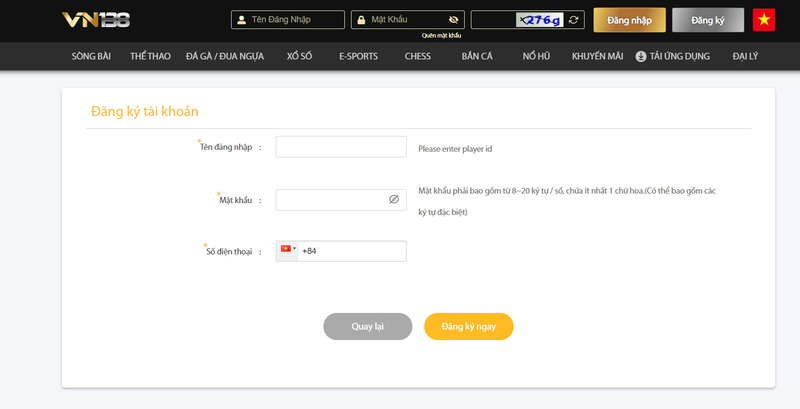Viewport: 800px width, 409px height.
Task: Focus the Tên đăng nhập registration field
Action: click(341, 148)
